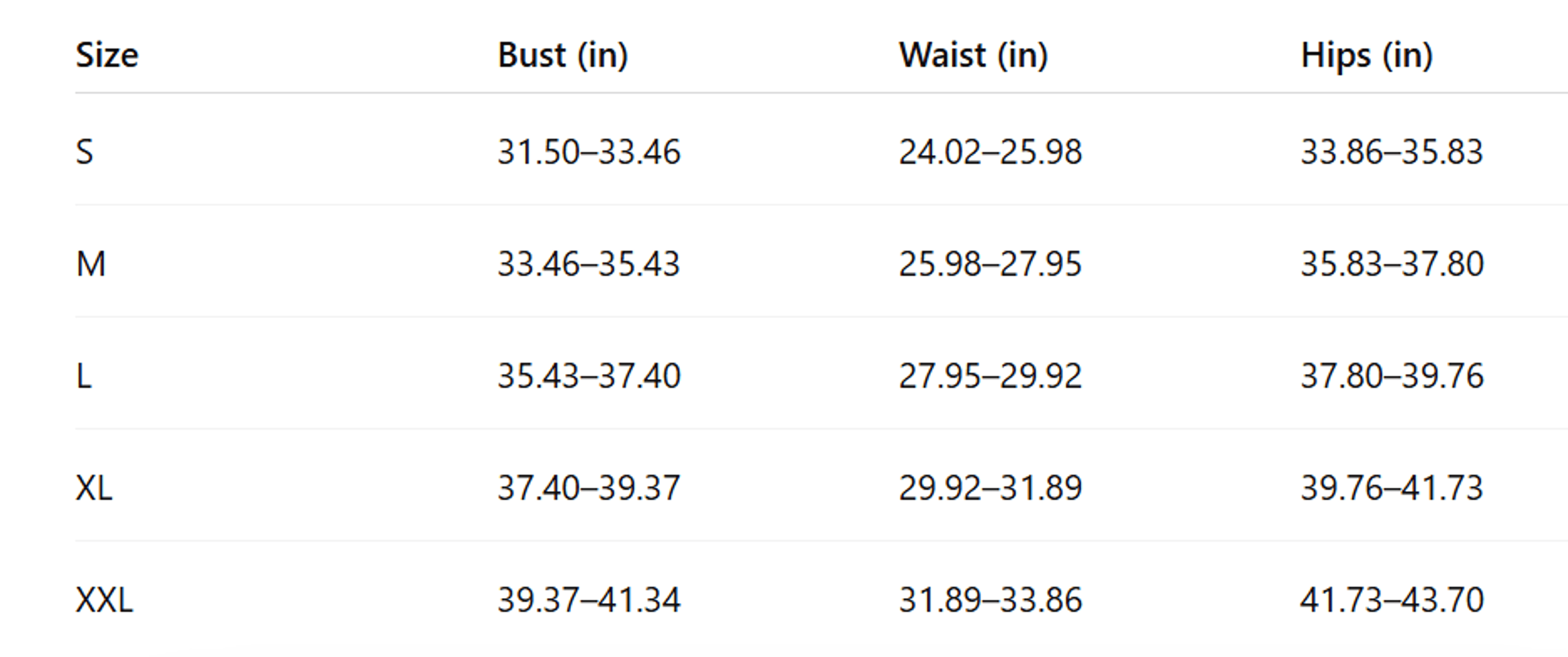Select the Size column header
Viewport: 1568px width, 657px height.
(x=107, y=55)
